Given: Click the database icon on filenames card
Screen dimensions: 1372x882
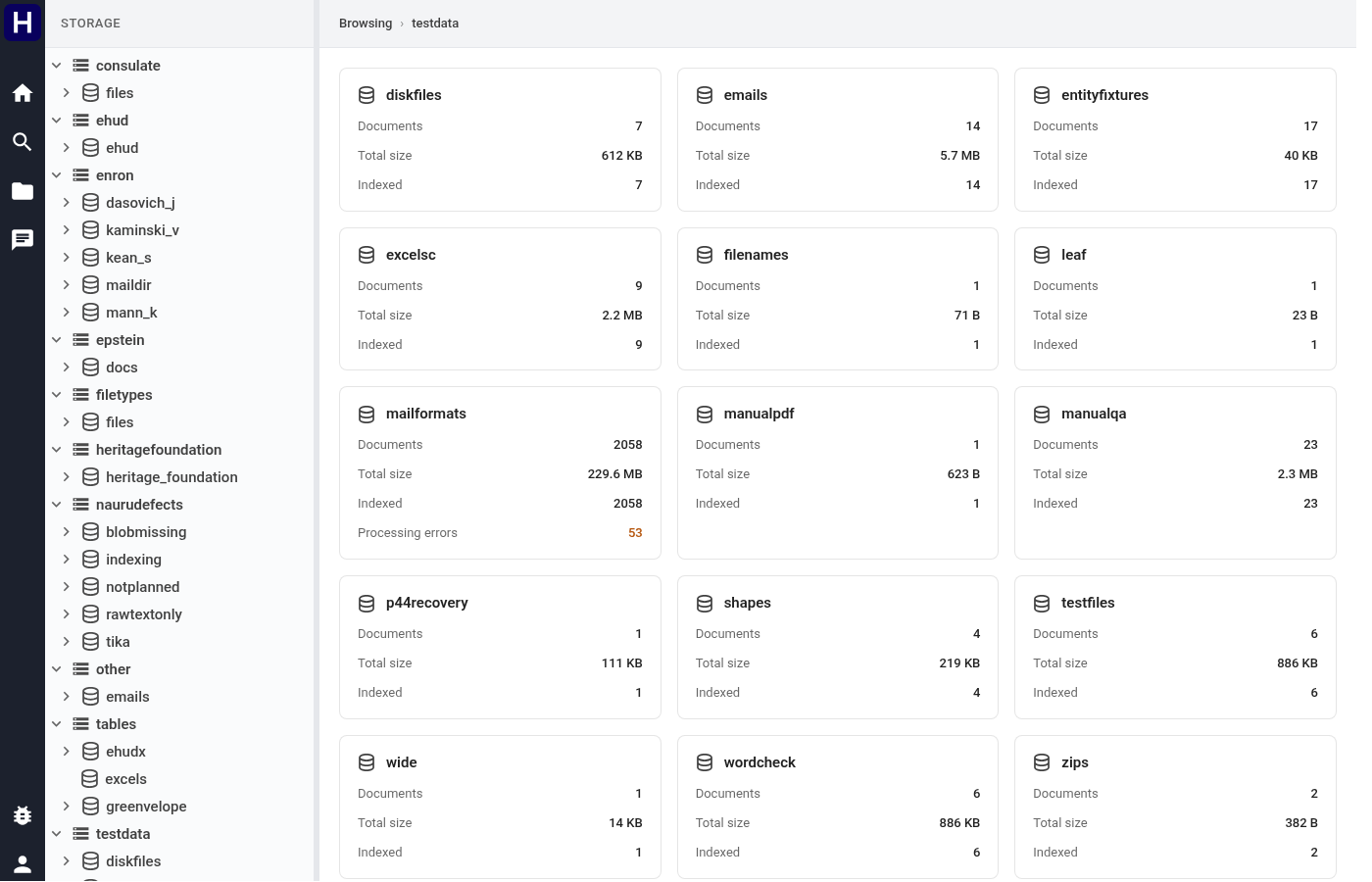Looking at the screenshot, I should point(705,255).
